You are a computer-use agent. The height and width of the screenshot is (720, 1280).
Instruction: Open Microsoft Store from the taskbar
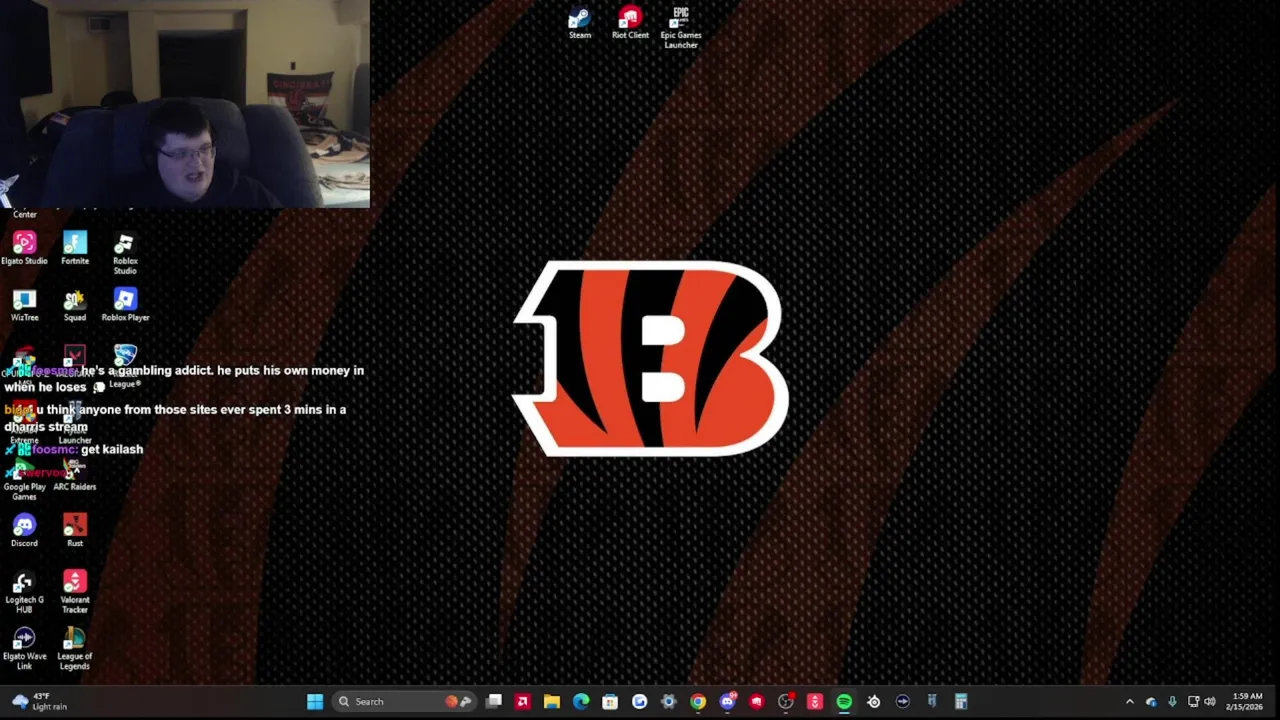click(x=610, y=702)
